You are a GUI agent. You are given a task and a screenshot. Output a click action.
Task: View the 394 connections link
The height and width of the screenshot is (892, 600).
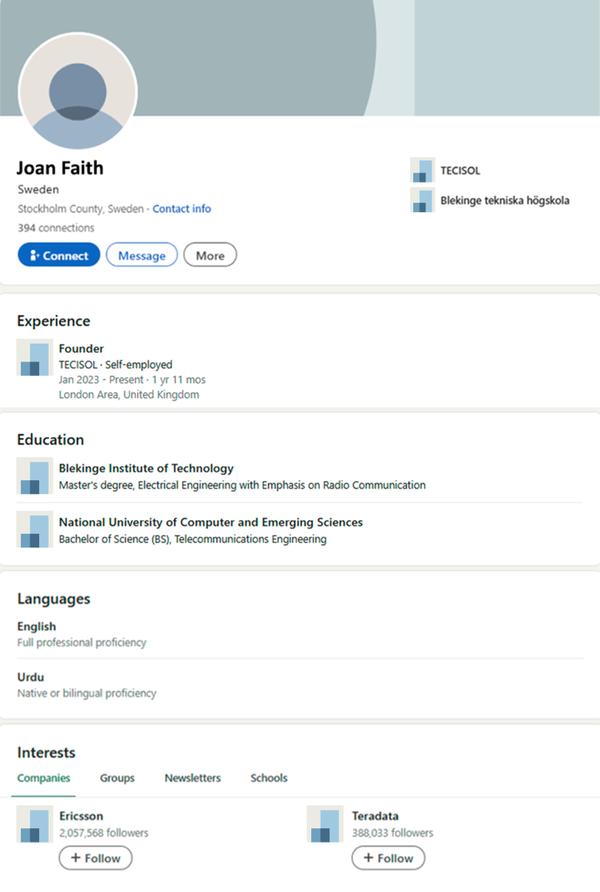coord(56,228)
